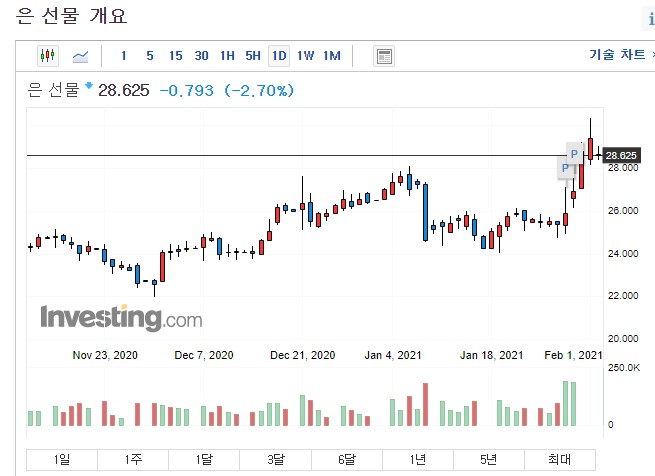Viewport: 655px width, 476px height.
Task: Click the upper P marker on chart
Action: point(574,154)
